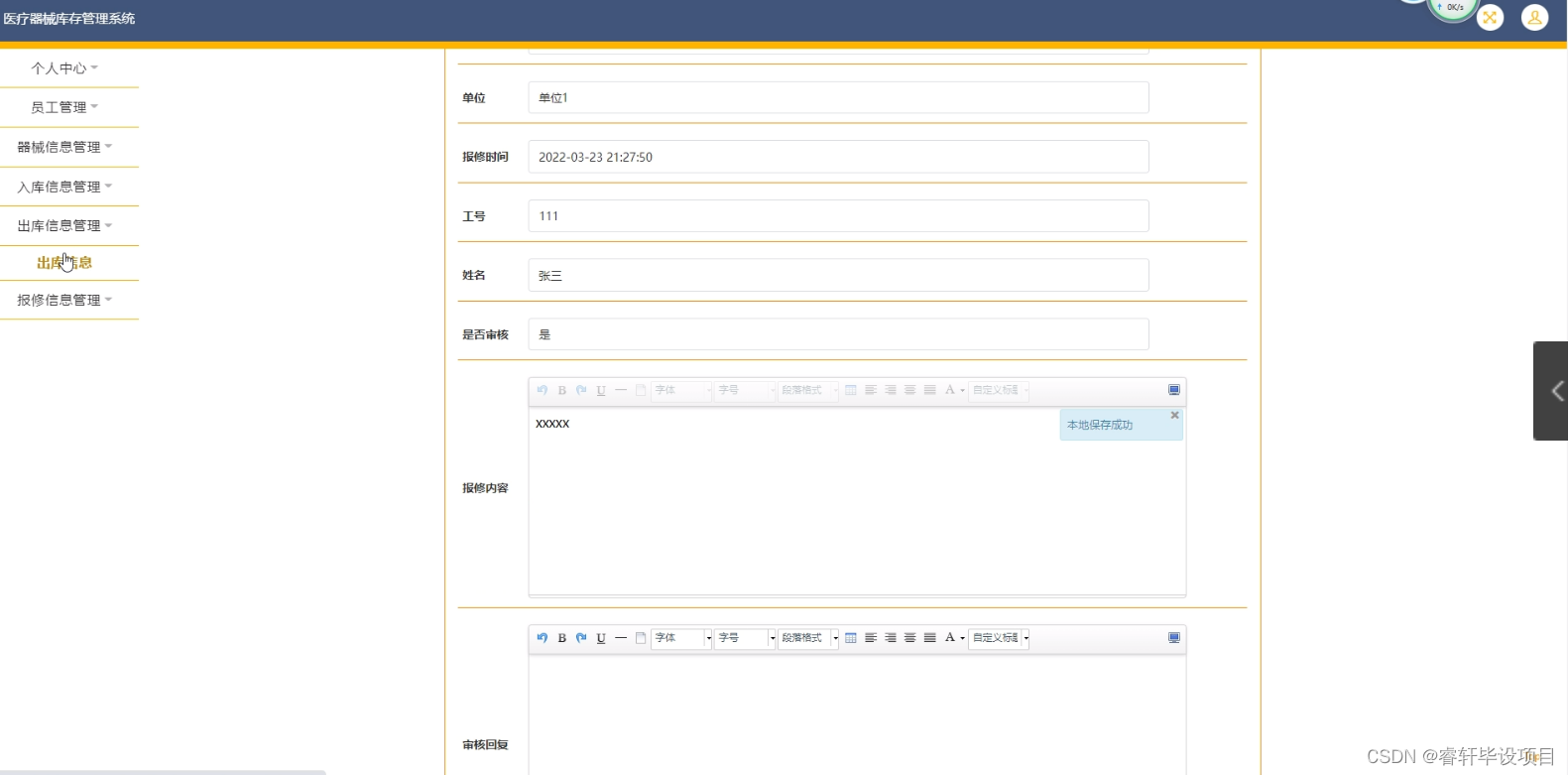Screen dimensions: 1568x775
Task: Click the 0K/s network speed widget
Action: tap(1452, 8)
